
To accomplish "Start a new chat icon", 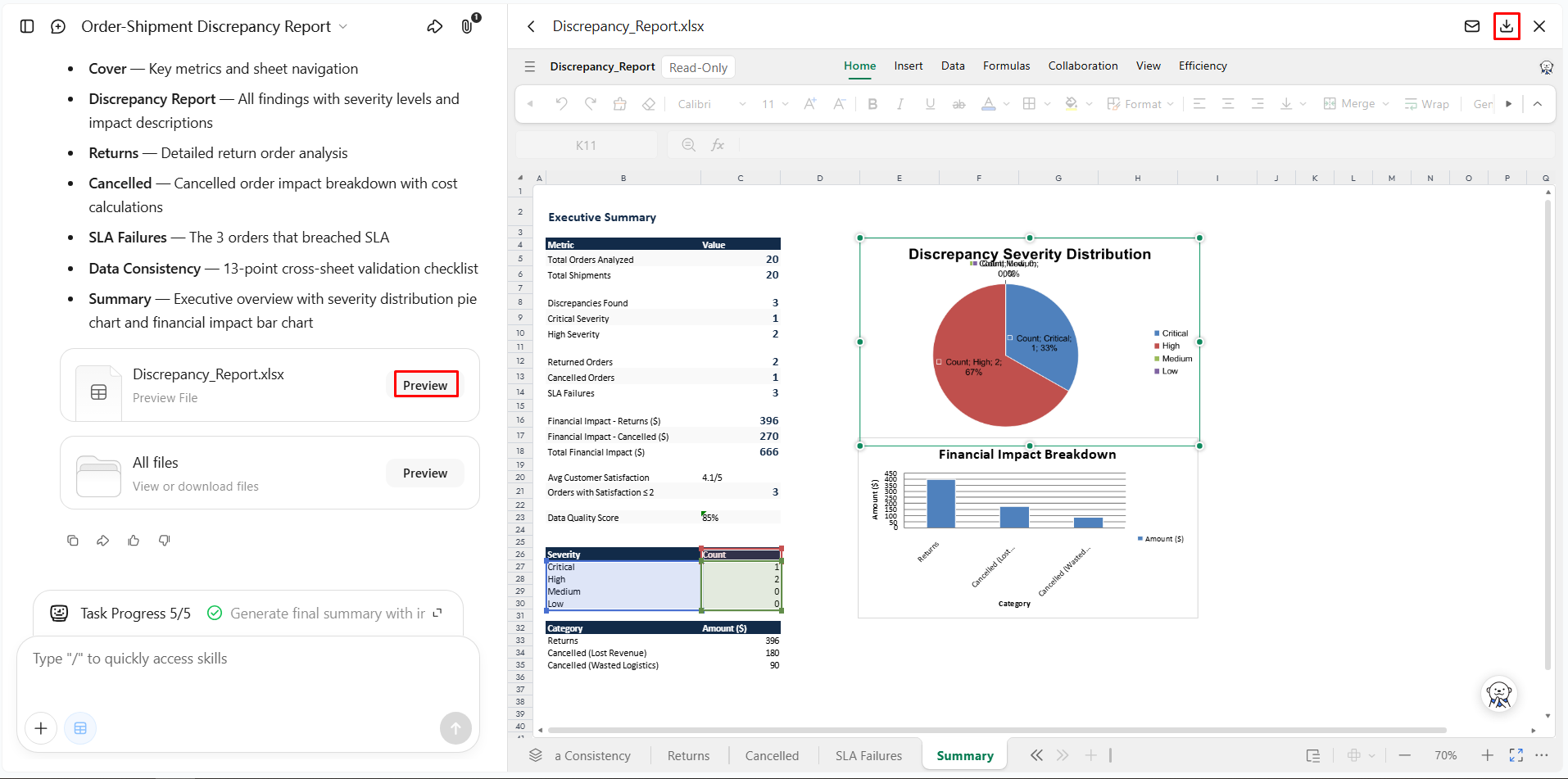I will coord(58,26).
